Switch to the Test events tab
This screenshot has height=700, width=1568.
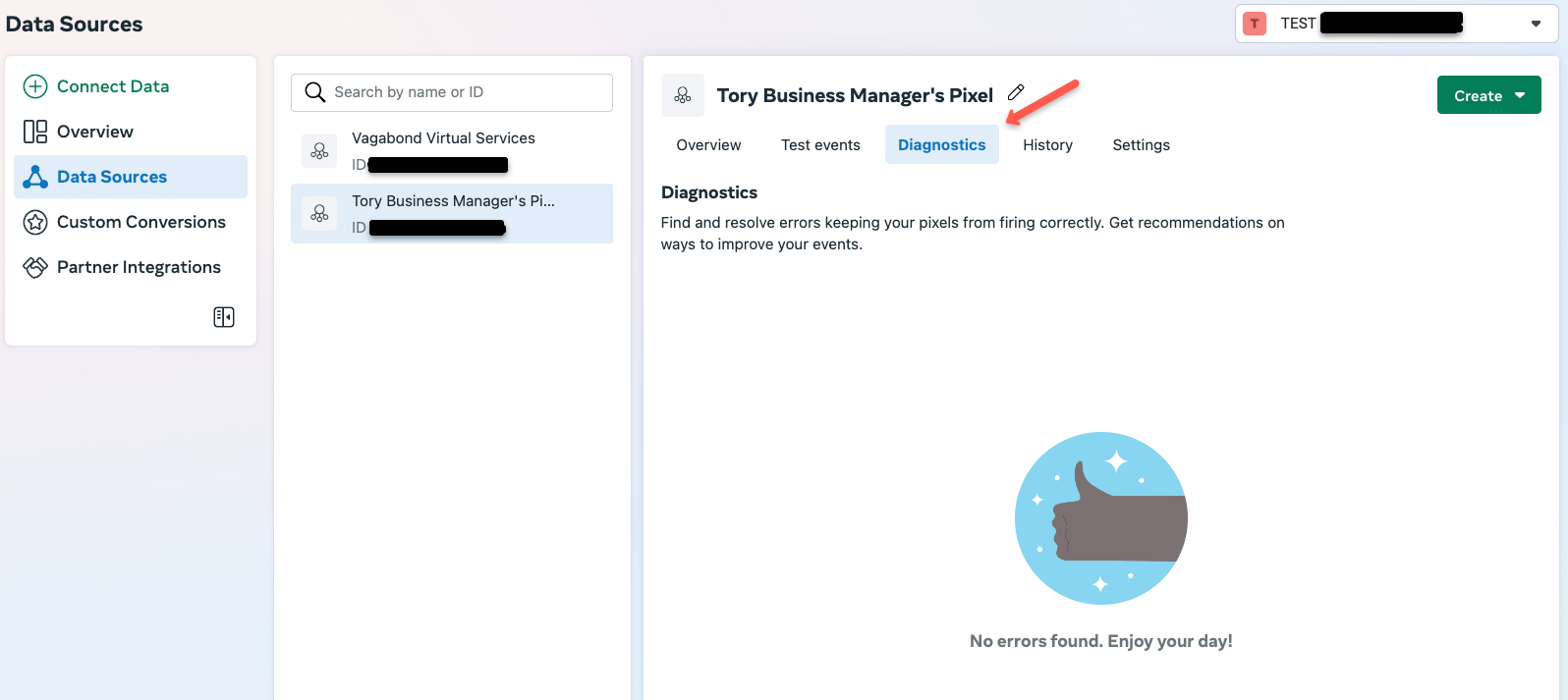click(x=820, y=145)
